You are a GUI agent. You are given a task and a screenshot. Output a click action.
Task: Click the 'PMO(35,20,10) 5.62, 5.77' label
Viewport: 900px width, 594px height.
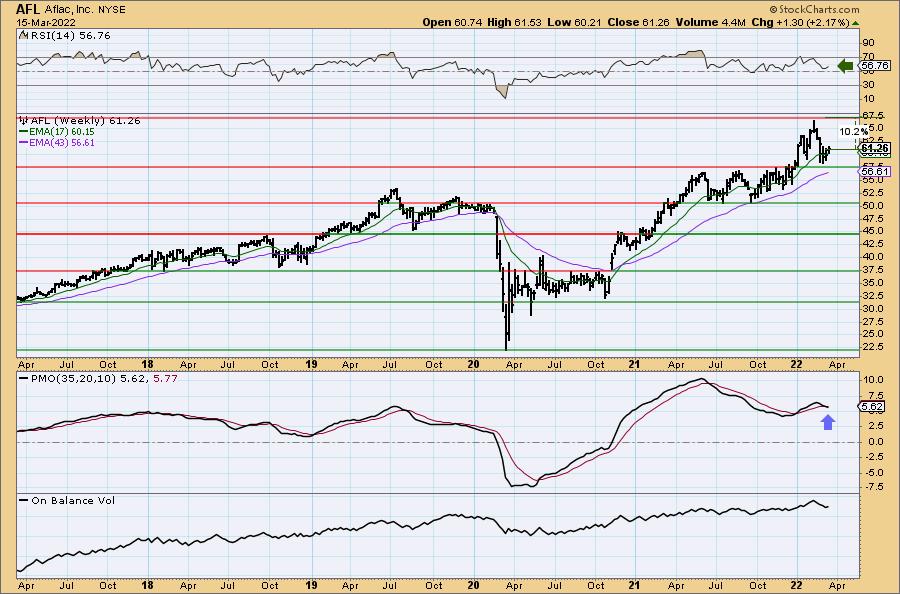[104, 379]
